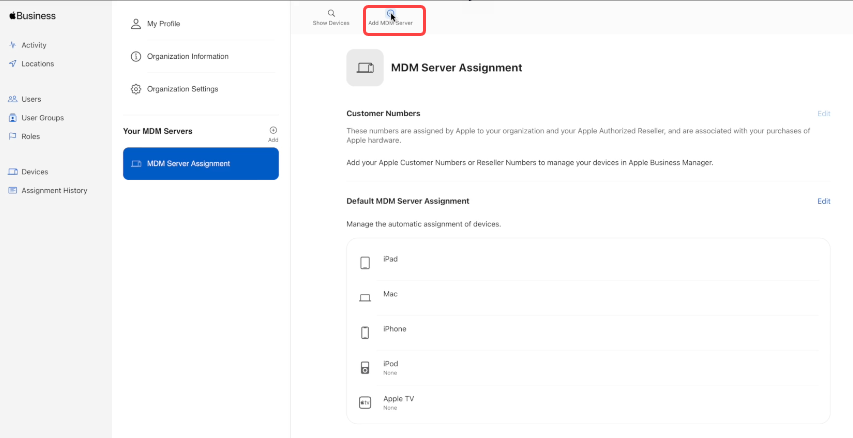Open Assignment History
Image resolution: width=853 pixels, height=438 pixels.
click(54, 190)
